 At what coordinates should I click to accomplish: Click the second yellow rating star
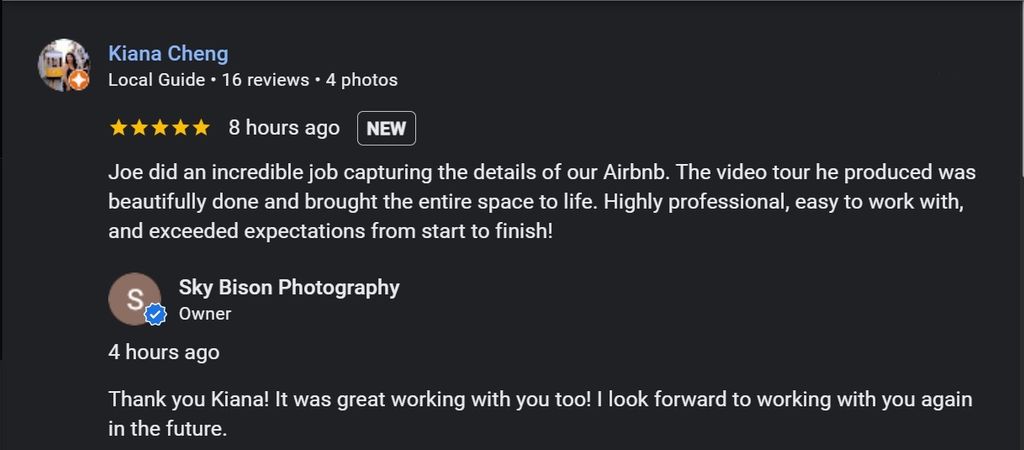tap(139, 128)
